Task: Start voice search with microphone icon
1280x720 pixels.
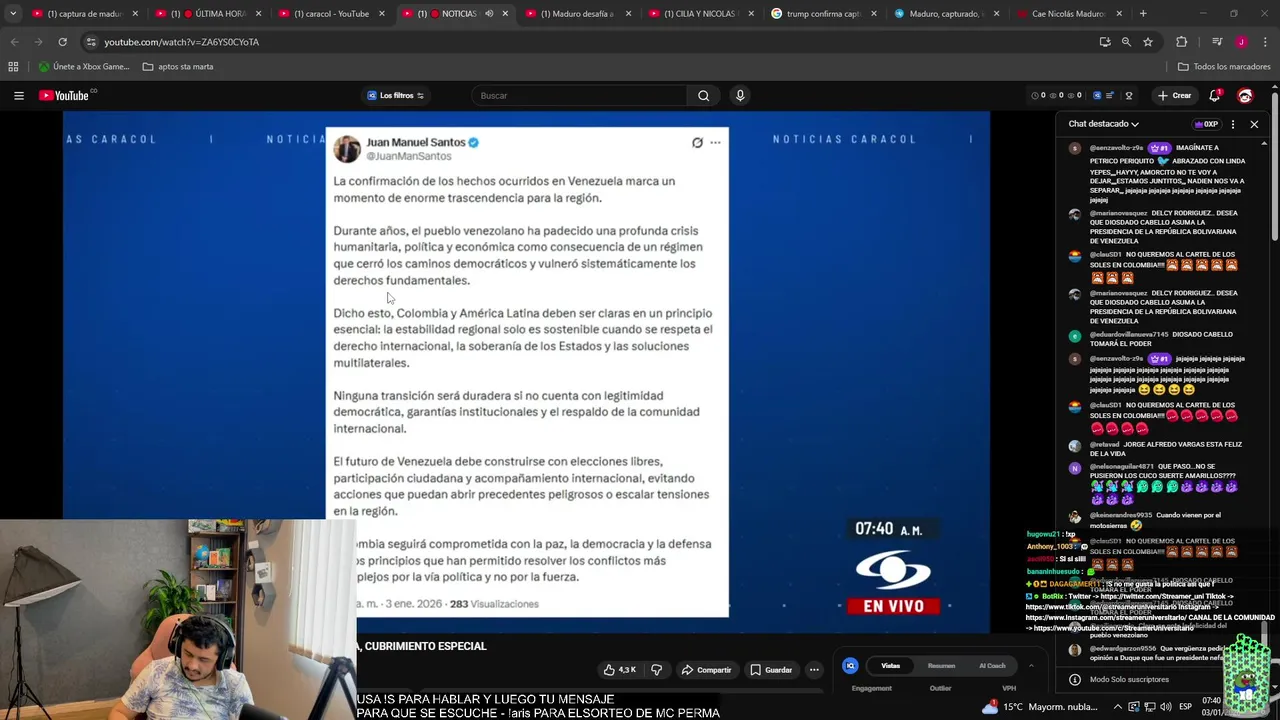Action: pyautogui.click(x=740, y=96)
